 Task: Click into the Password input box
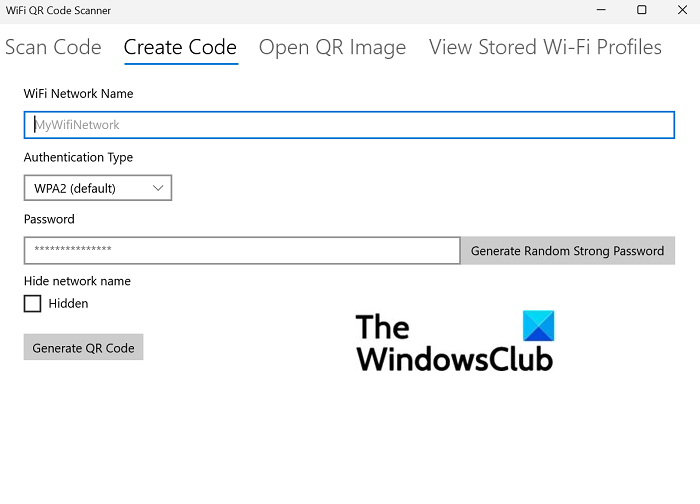click(241, 250)
